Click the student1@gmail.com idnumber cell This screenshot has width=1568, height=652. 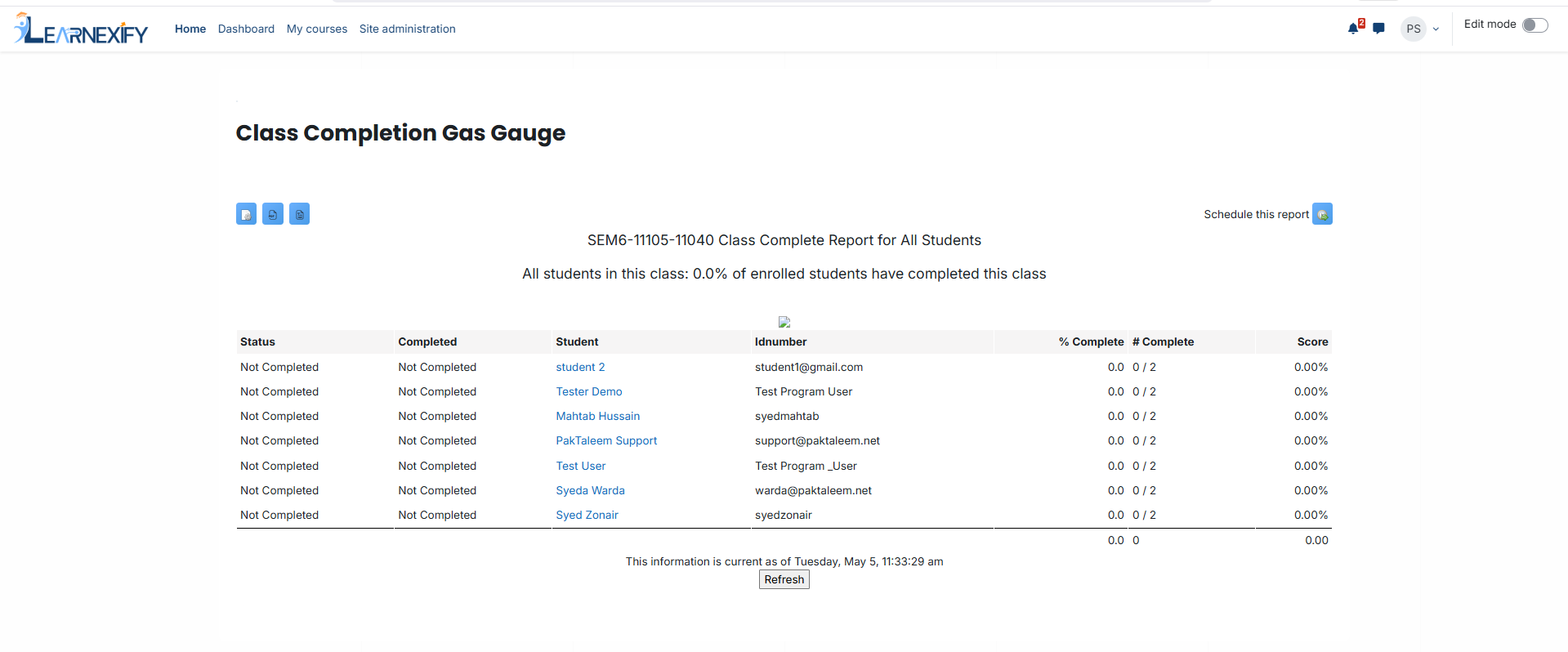click(x=809, y=367)
